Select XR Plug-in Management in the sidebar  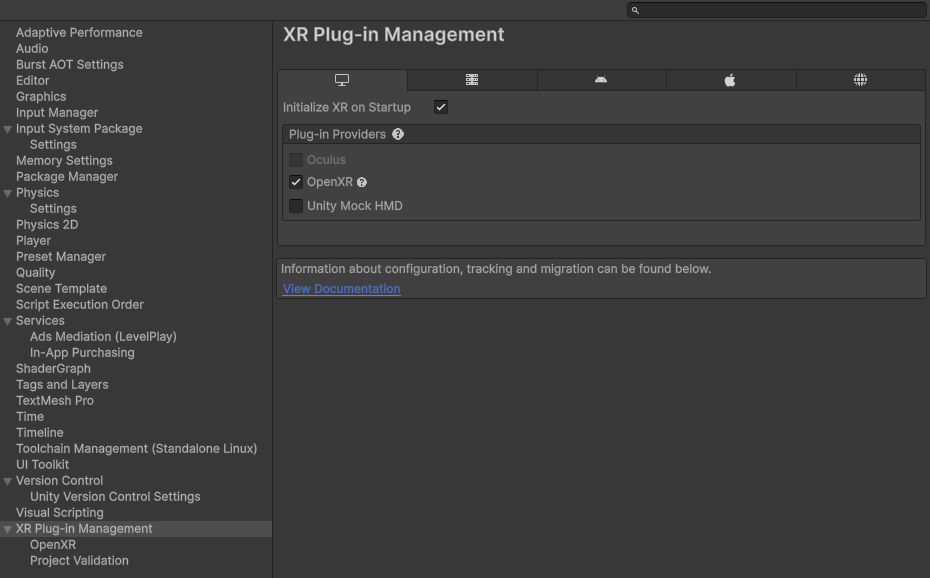pyautogui.click(x=84, y=529)
